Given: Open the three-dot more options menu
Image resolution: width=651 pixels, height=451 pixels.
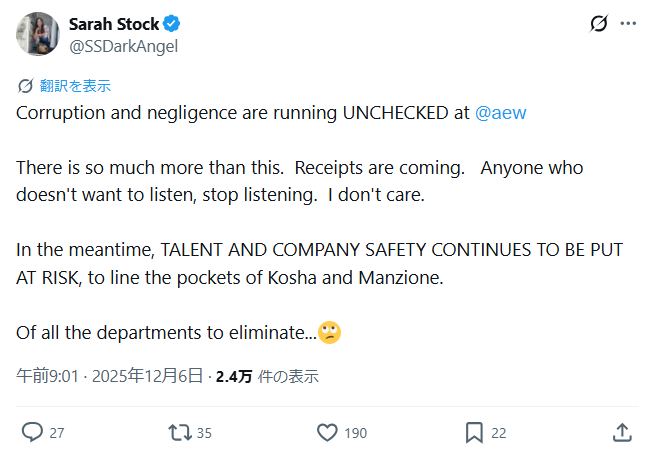Looking at the screenshot, I should (x=628, y=23).
